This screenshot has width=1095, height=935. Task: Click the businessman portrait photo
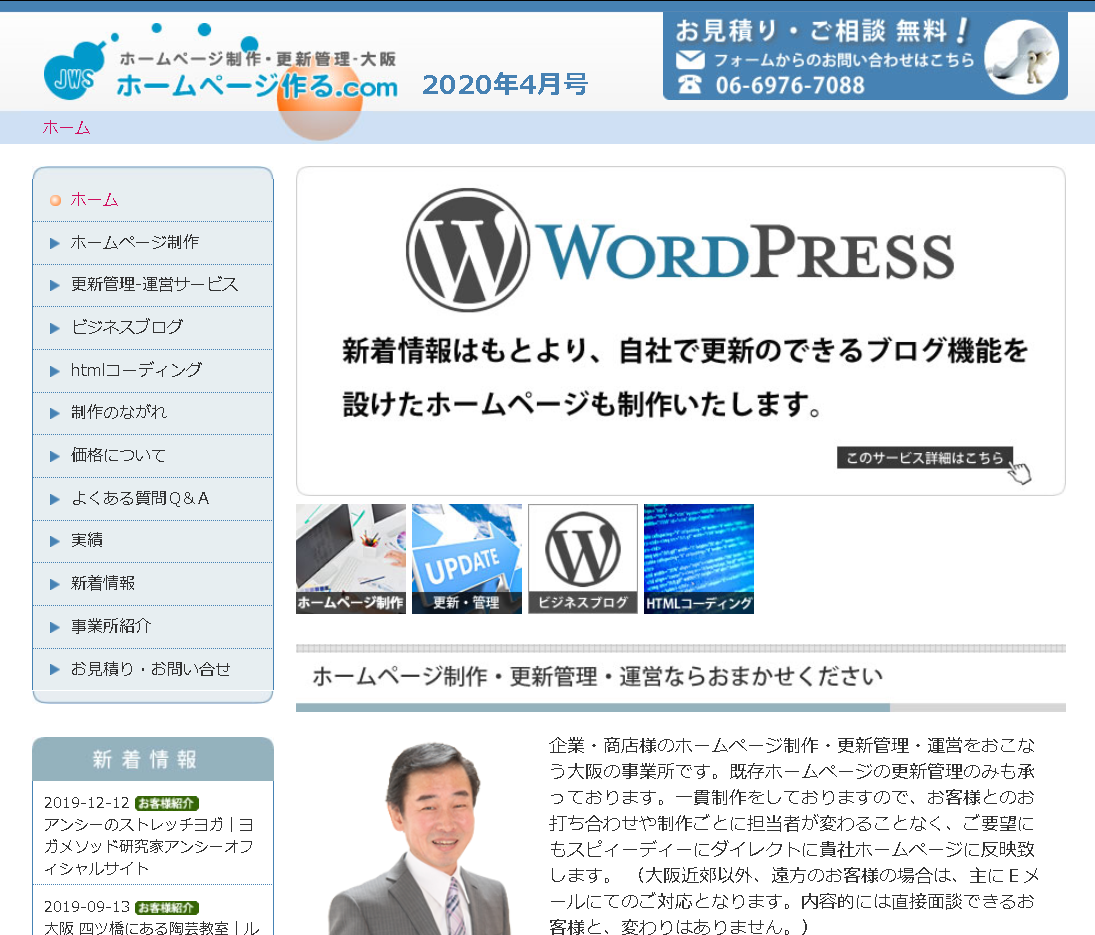[x=420, y=838]
